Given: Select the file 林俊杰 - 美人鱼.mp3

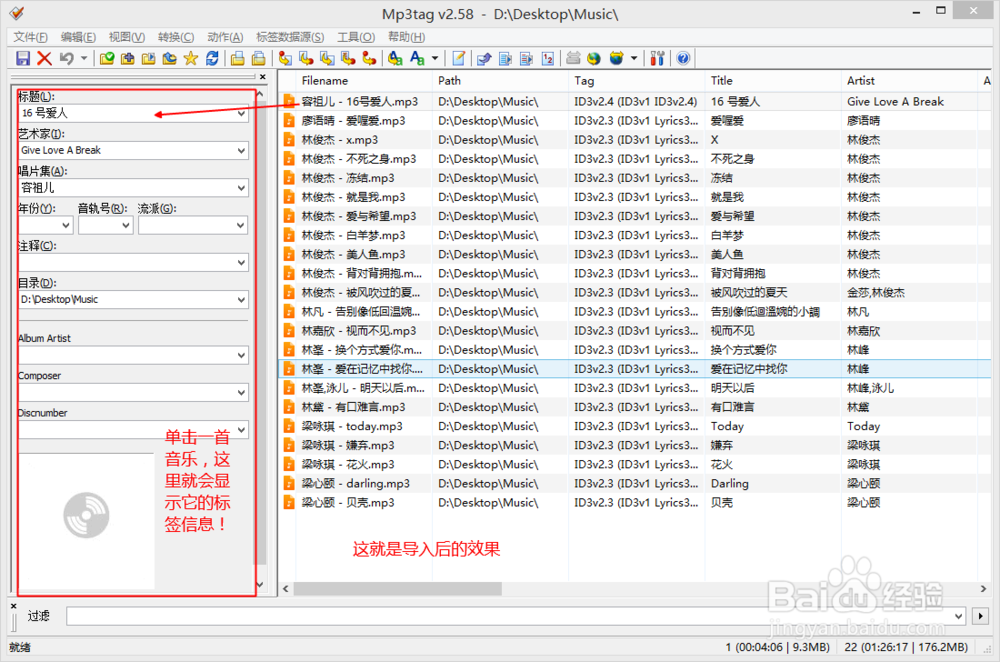Looking at the screenshot, I should [x=353, y=254].
